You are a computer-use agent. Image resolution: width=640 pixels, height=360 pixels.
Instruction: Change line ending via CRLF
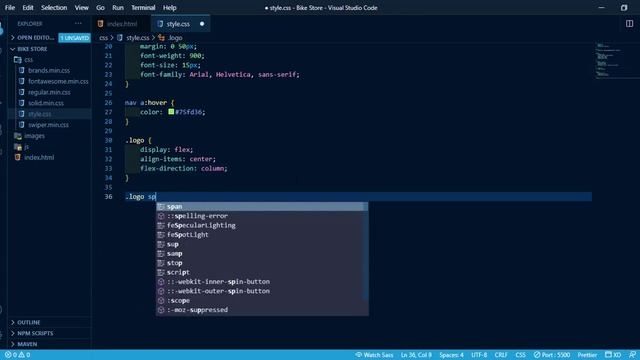501,355
